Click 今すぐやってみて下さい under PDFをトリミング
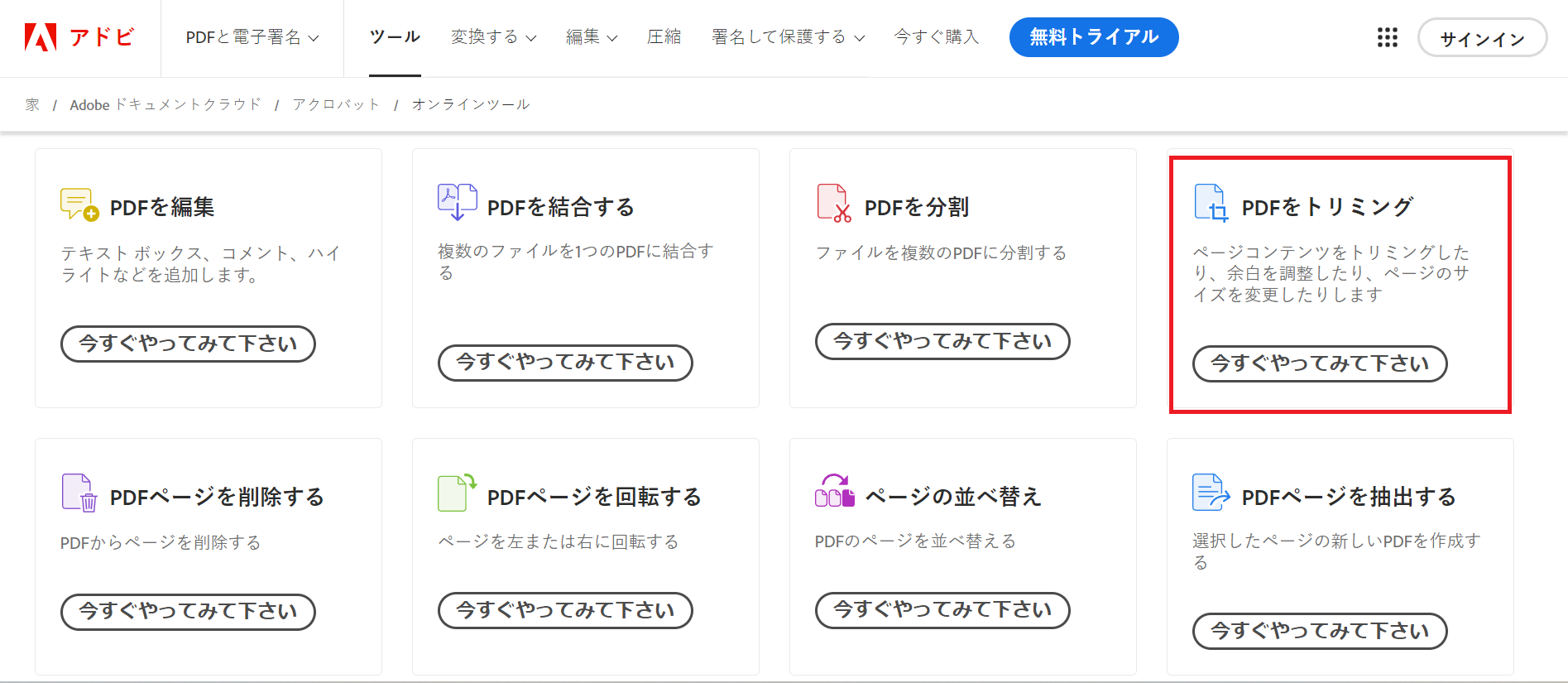1568x683 pixels. point(1320,363)
